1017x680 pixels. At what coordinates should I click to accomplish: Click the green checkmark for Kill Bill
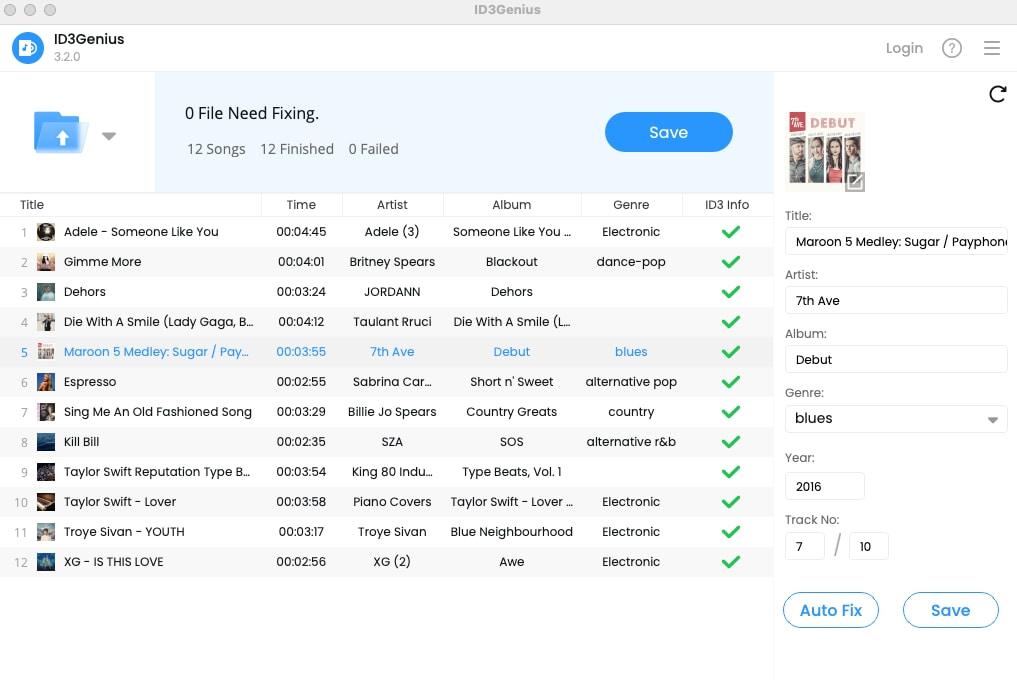[x=731, y=442]
